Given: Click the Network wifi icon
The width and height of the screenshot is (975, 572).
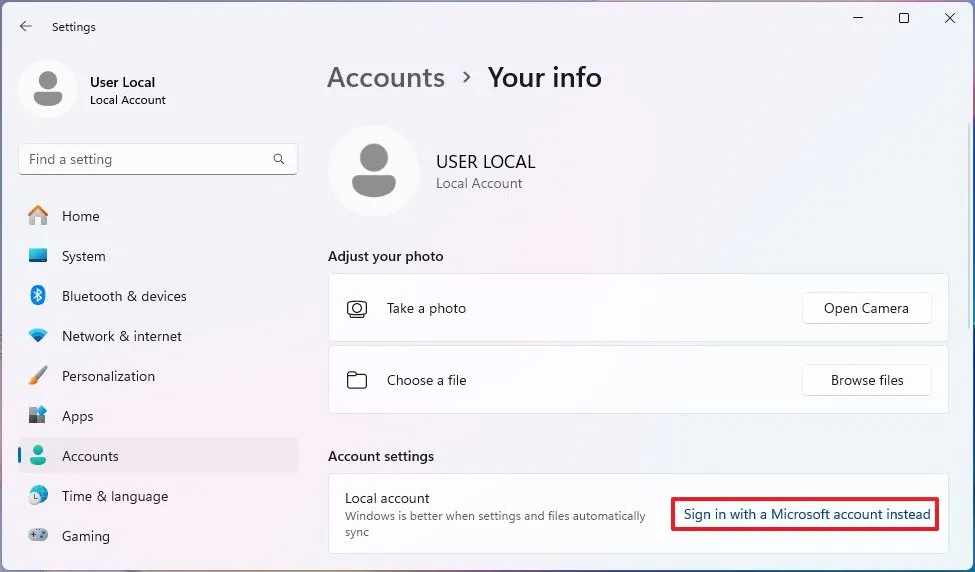Looking at the screenshot, I should [x=38, y=336].
